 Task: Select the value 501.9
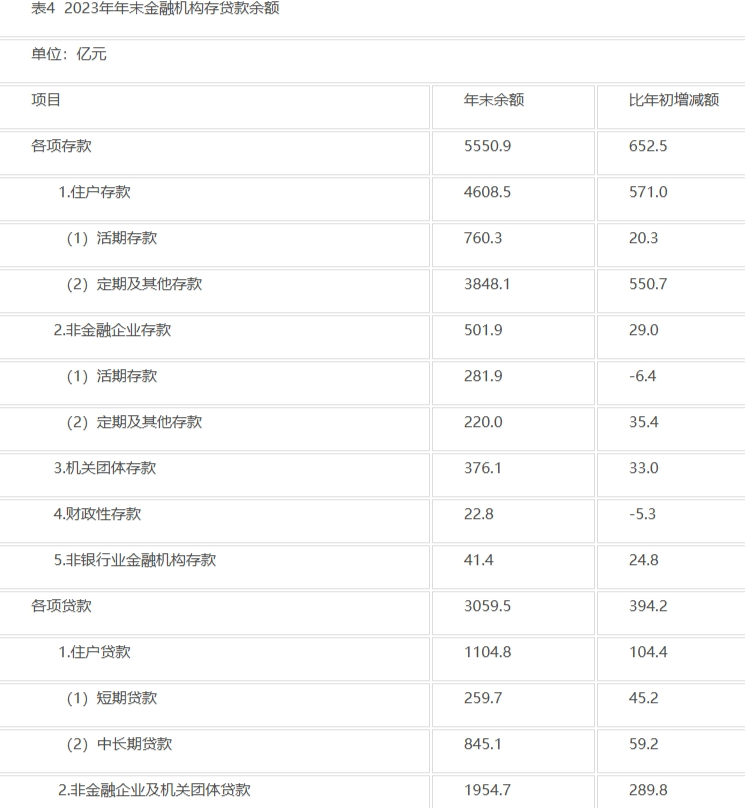pos(483,330)
